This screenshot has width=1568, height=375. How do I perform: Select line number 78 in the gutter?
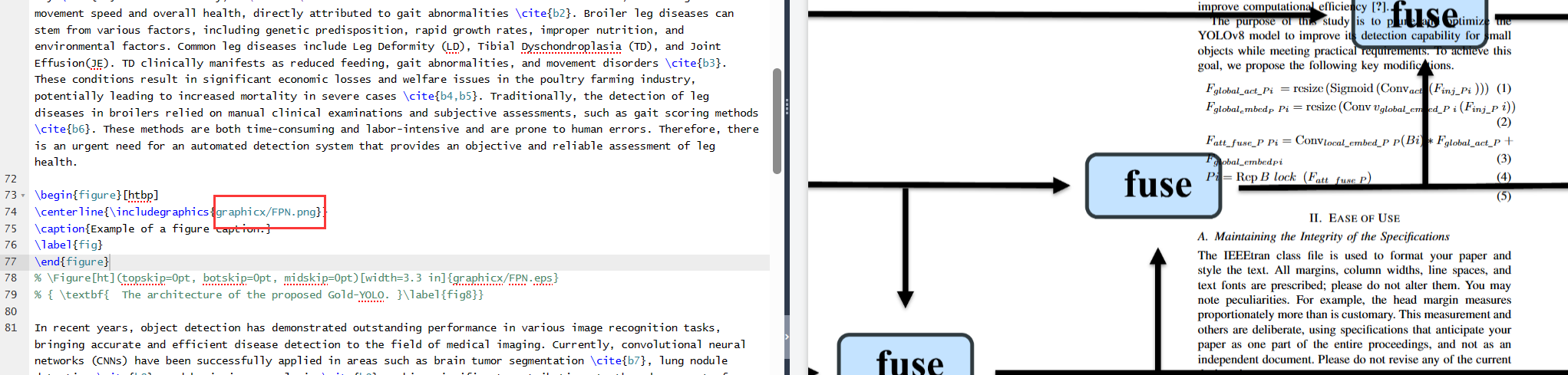coord(11,278)
